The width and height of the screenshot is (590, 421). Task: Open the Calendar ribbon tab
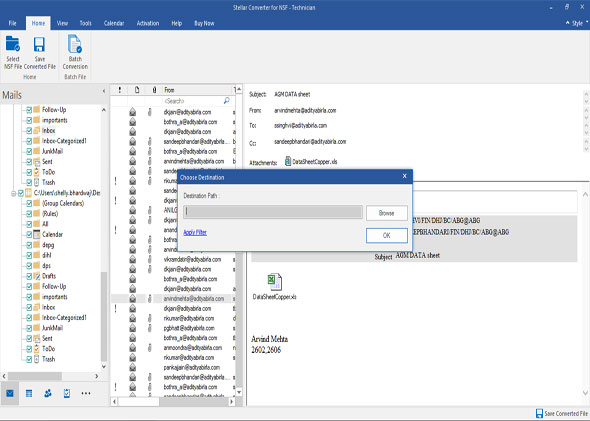tap(114, 23)
